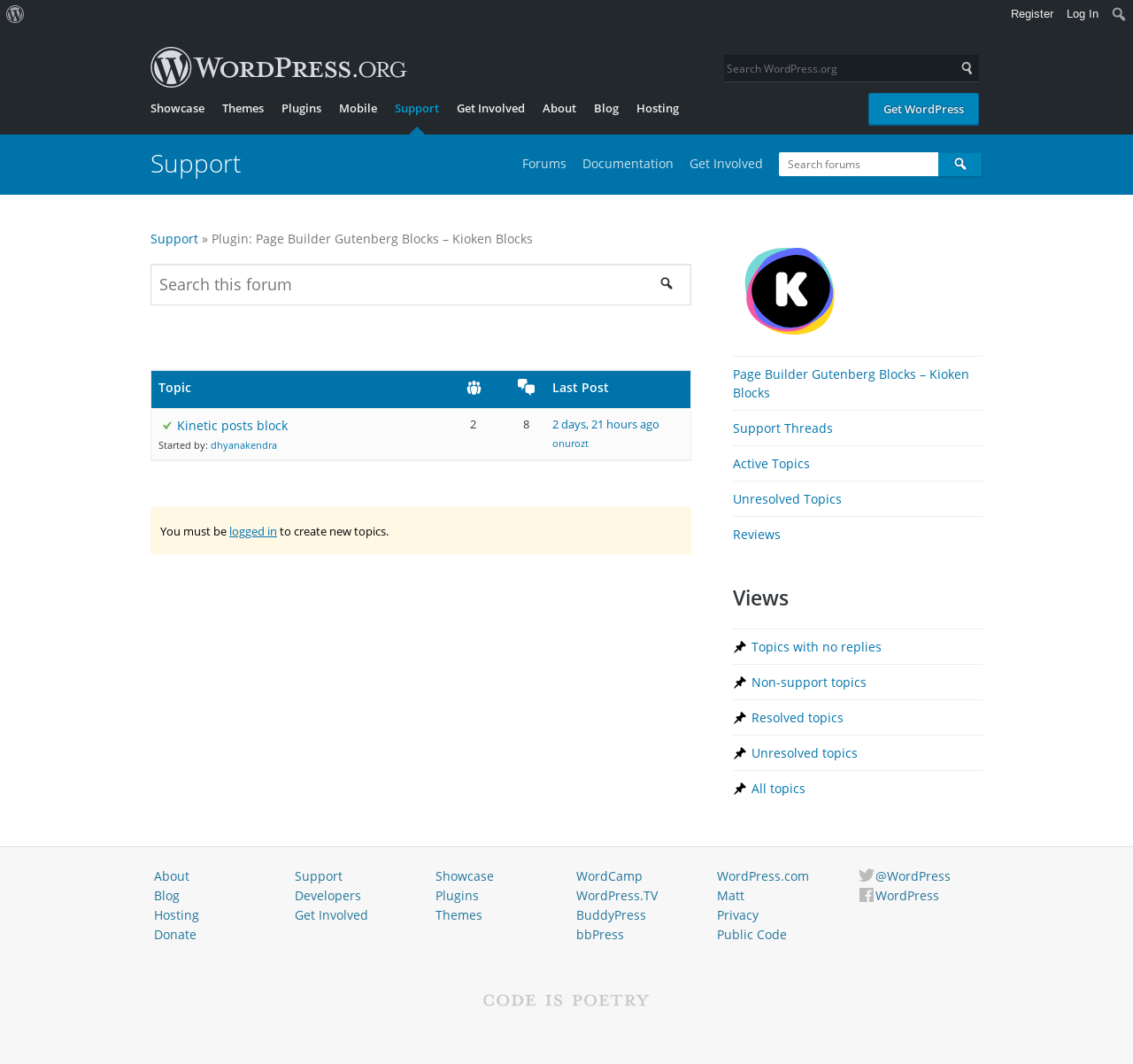Click the Twitter bird icon in footer

click(867, 875)
